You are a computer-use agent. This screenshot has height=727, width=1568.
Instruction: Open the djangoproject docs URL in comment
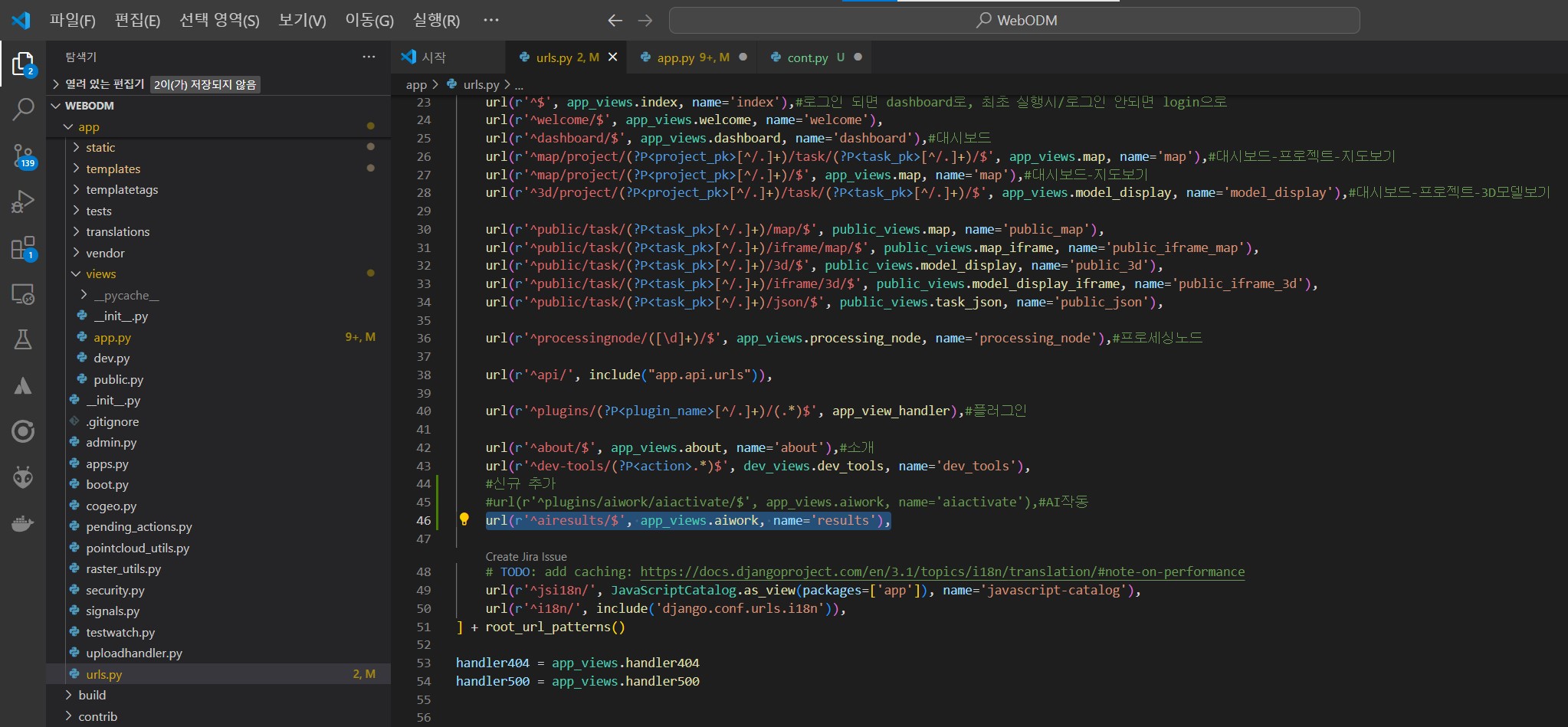942,571
